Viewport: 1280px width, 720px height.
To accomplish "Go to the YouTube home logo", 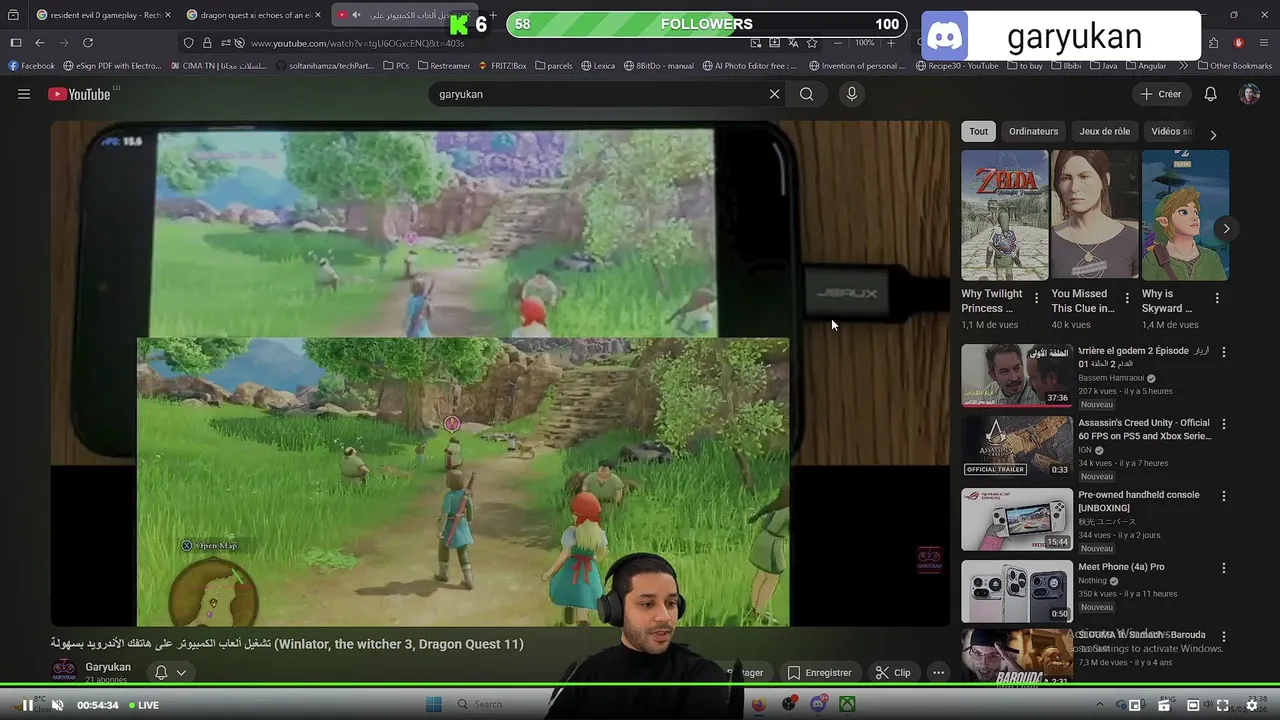I will coord(79,94).
